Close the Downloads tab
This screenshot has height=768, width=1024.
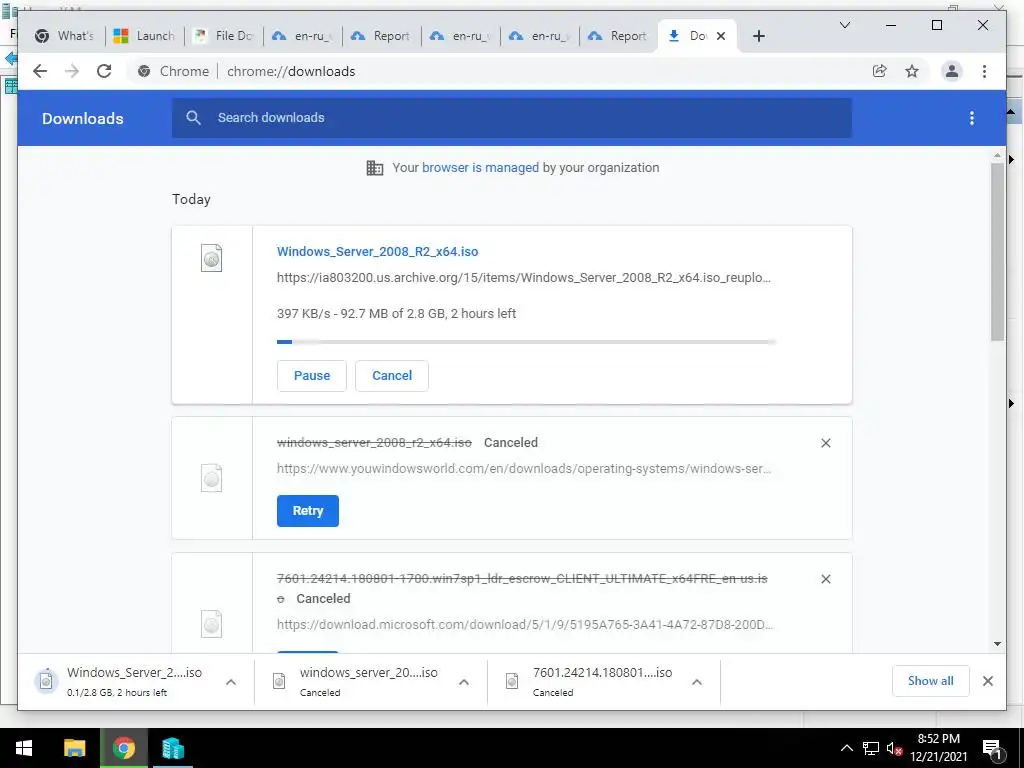pos(721,36)
